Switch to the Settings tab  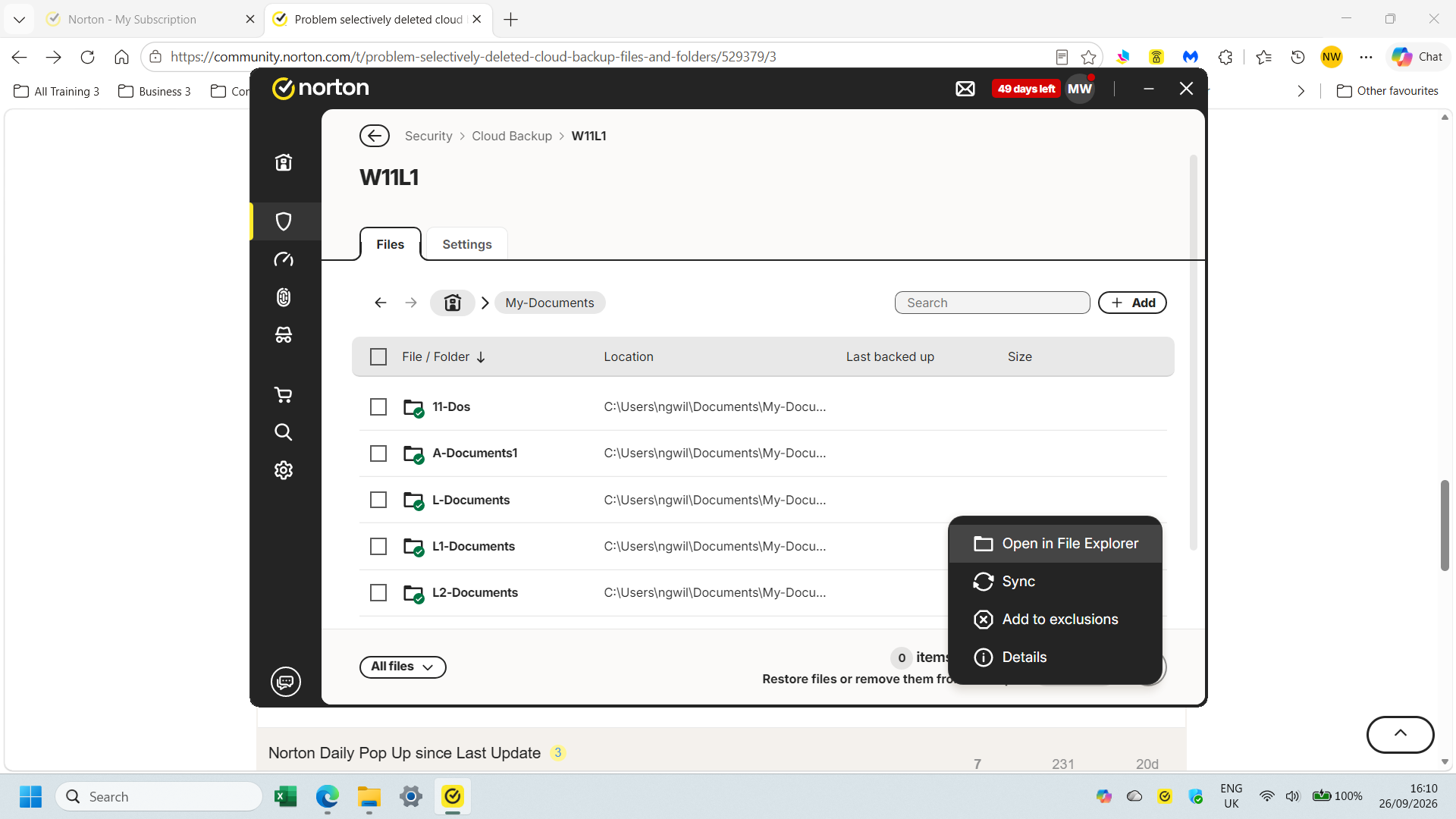click(467, 244)
